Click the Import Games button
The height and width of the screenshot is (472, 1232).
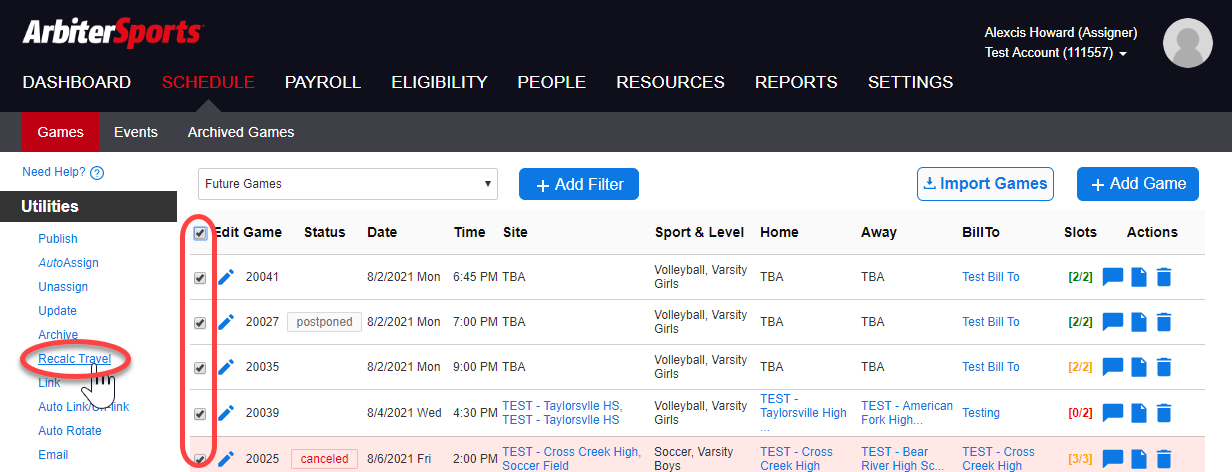coord(985,184)
